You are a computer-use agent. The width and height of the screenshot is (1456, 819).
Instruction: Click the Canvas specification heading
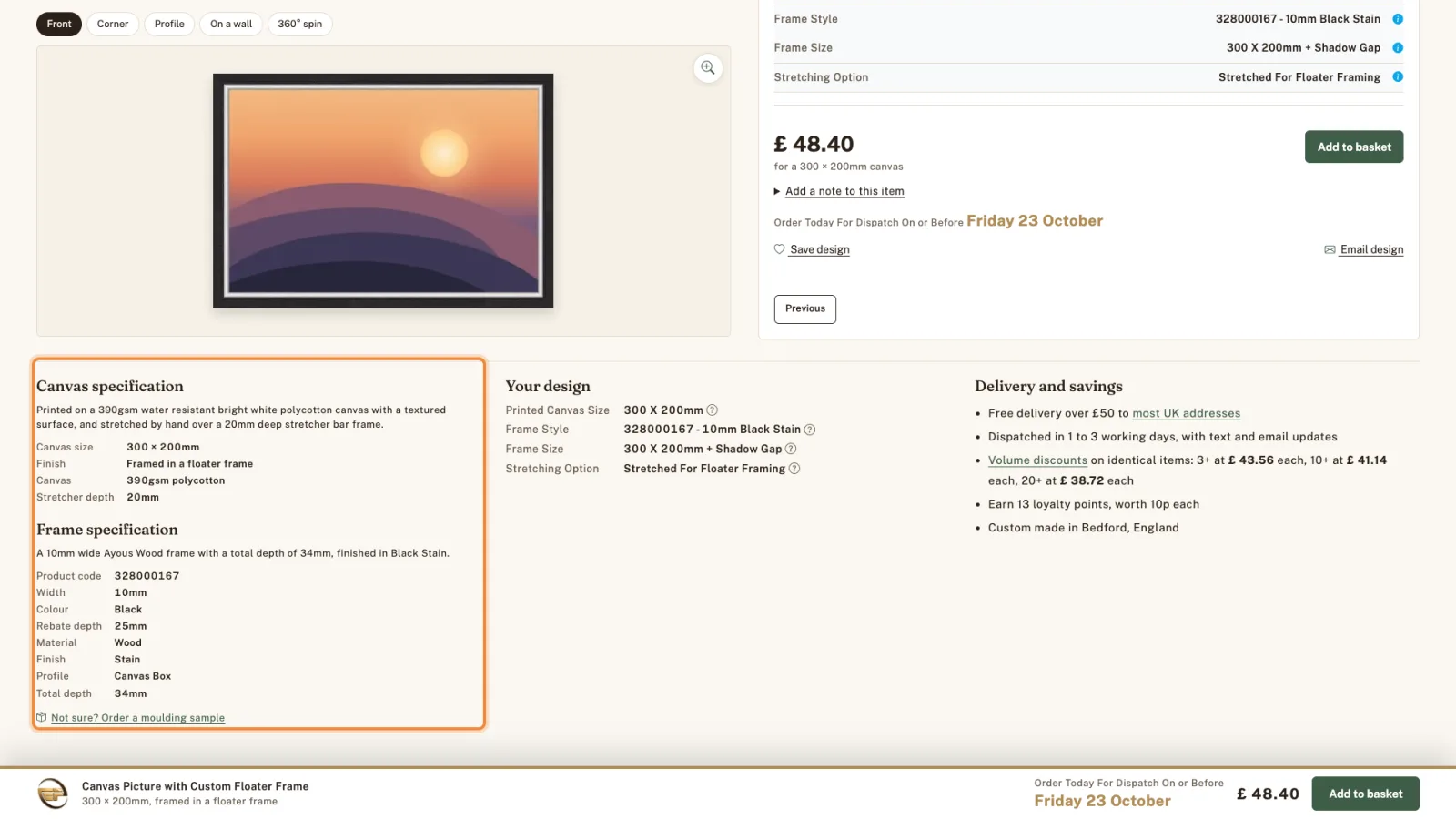pos(110,386)
